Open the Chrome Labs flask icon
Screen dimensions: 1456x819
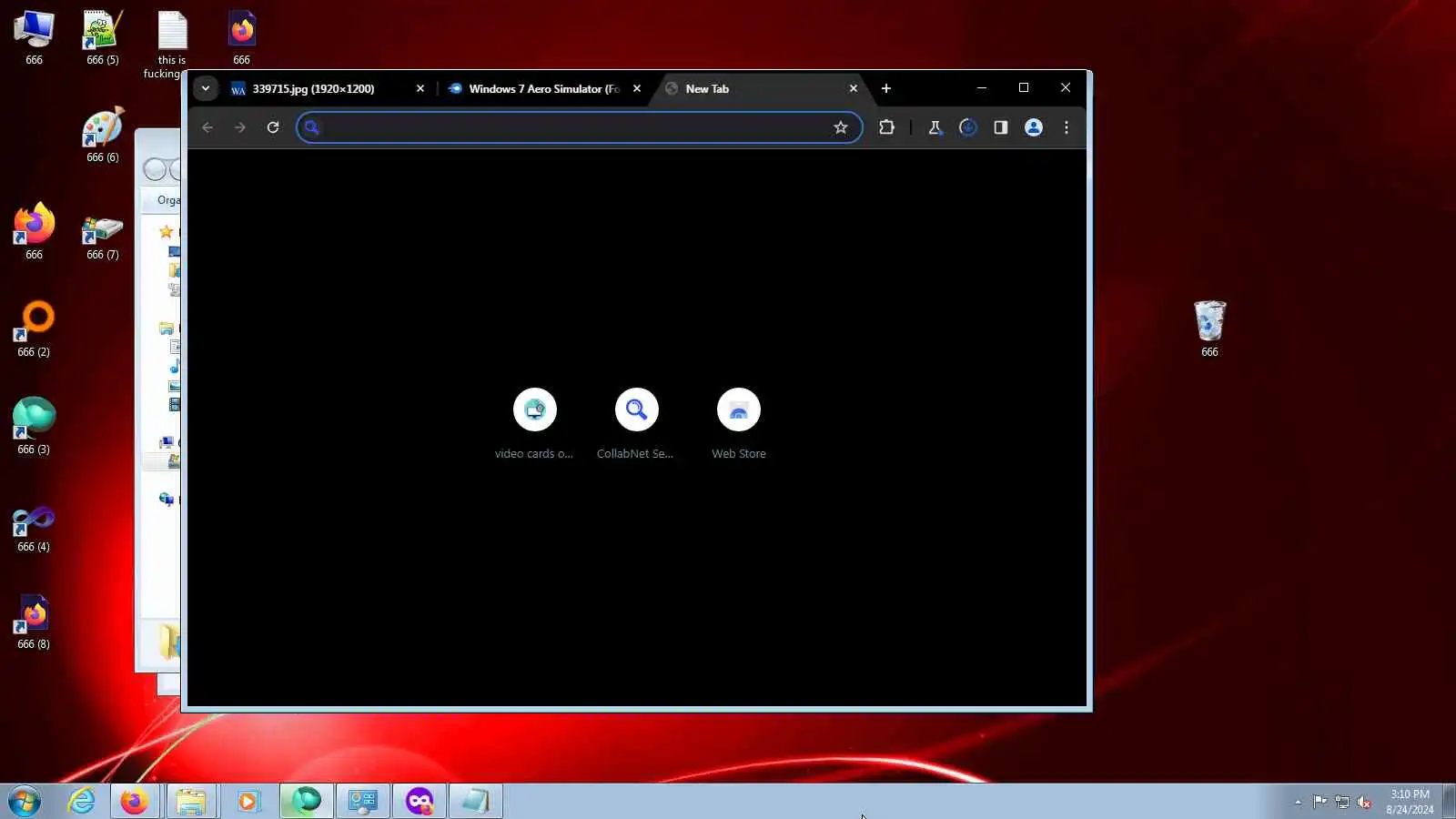(x=935, y=127)
